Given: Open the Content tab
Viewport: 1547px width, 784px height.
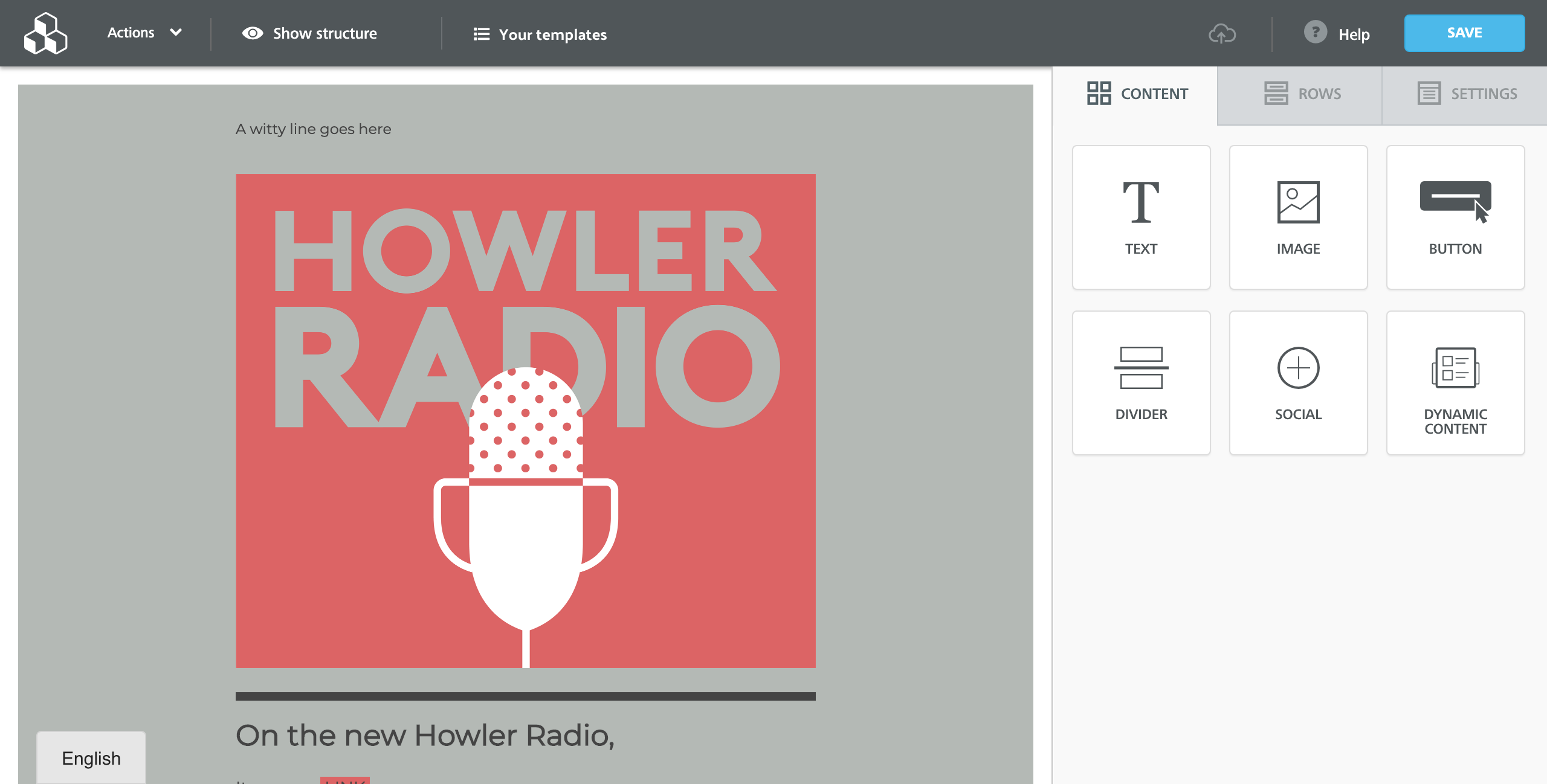Looking at the screenshot, I should click(x=1136, y=94).
